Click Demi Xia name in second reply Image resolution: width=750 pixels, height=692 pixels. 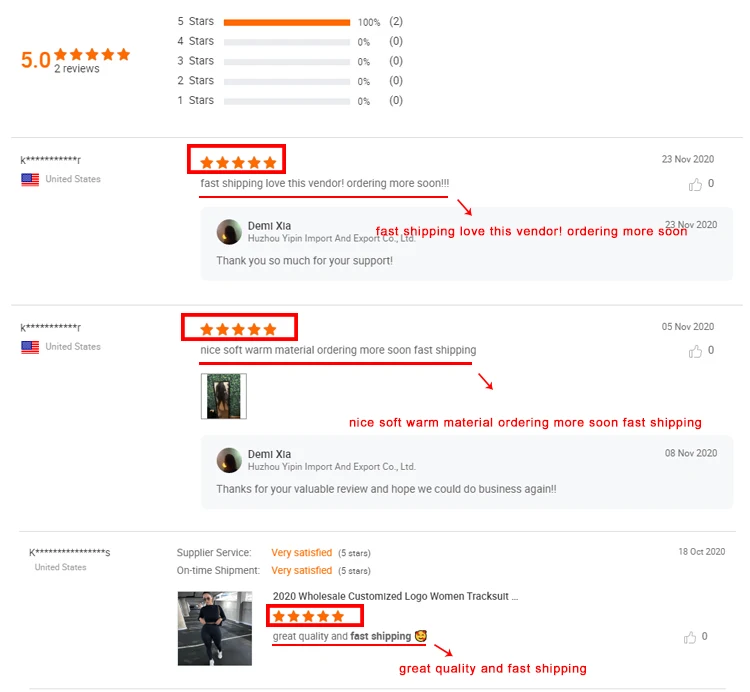point(269,454)
